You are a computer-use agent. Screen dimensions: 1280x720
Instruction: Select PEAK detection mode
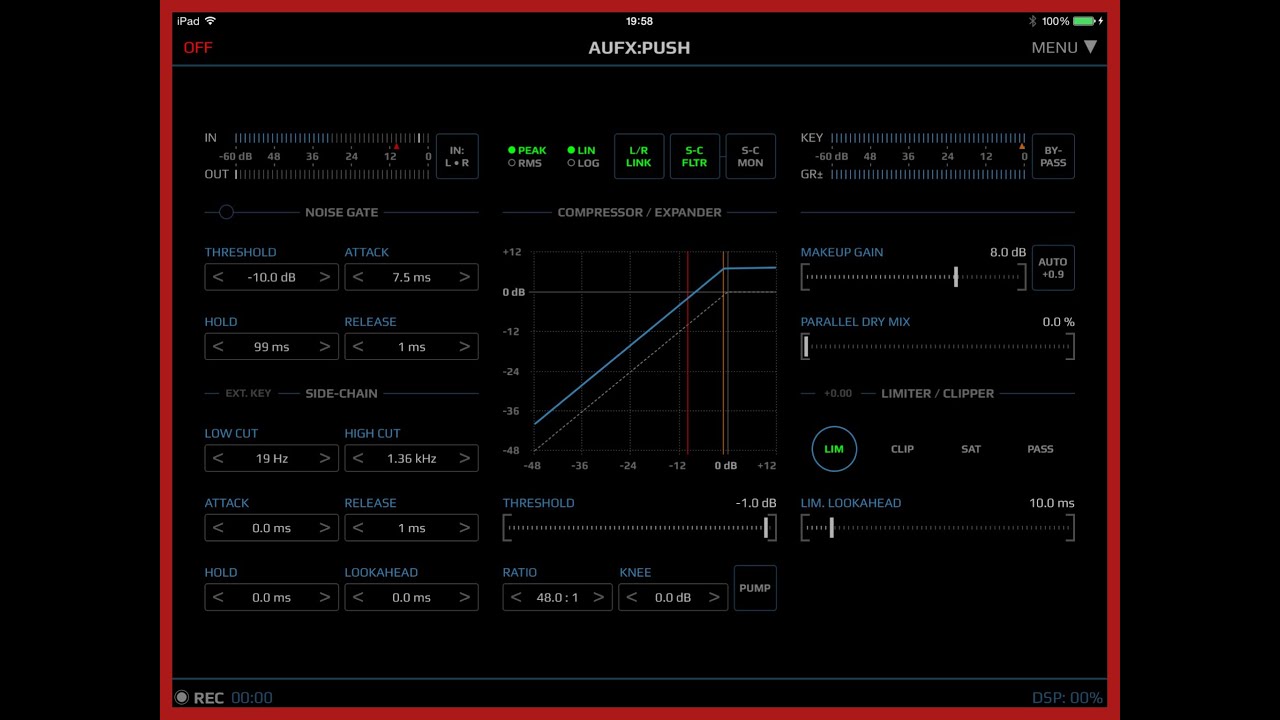(x=527, y=150)
